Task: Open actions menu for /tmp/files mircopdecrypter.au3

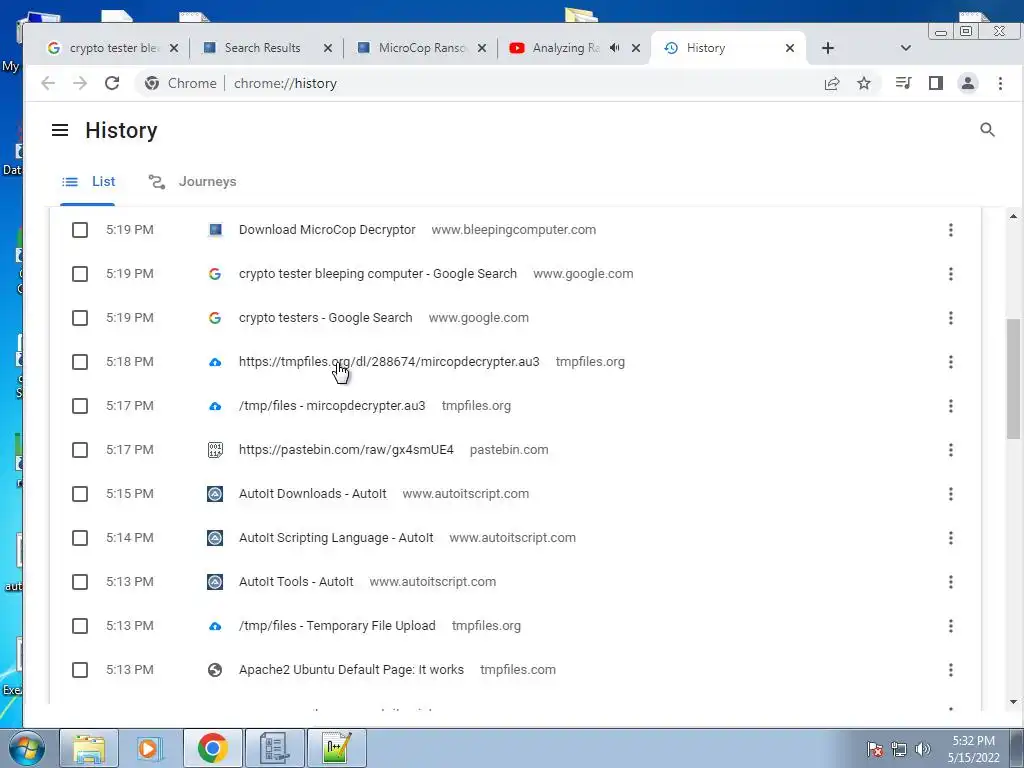Action: pyautogui.click(x=951, y=406)
